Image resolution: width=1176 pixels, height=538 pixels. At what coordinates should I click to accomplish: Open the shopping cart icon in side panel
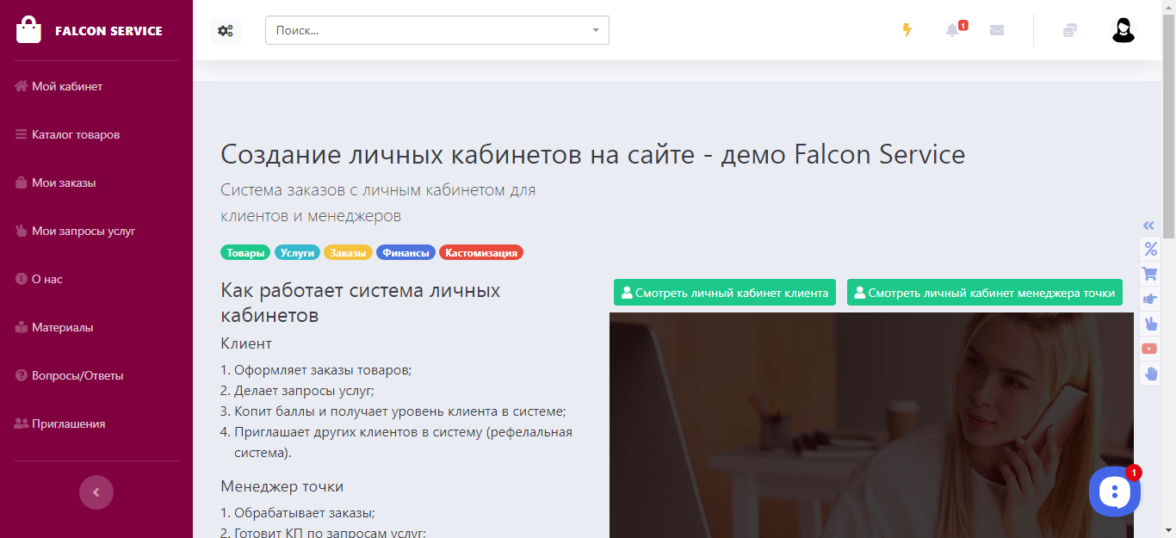pyautogui.click(x=1150, y=274)
